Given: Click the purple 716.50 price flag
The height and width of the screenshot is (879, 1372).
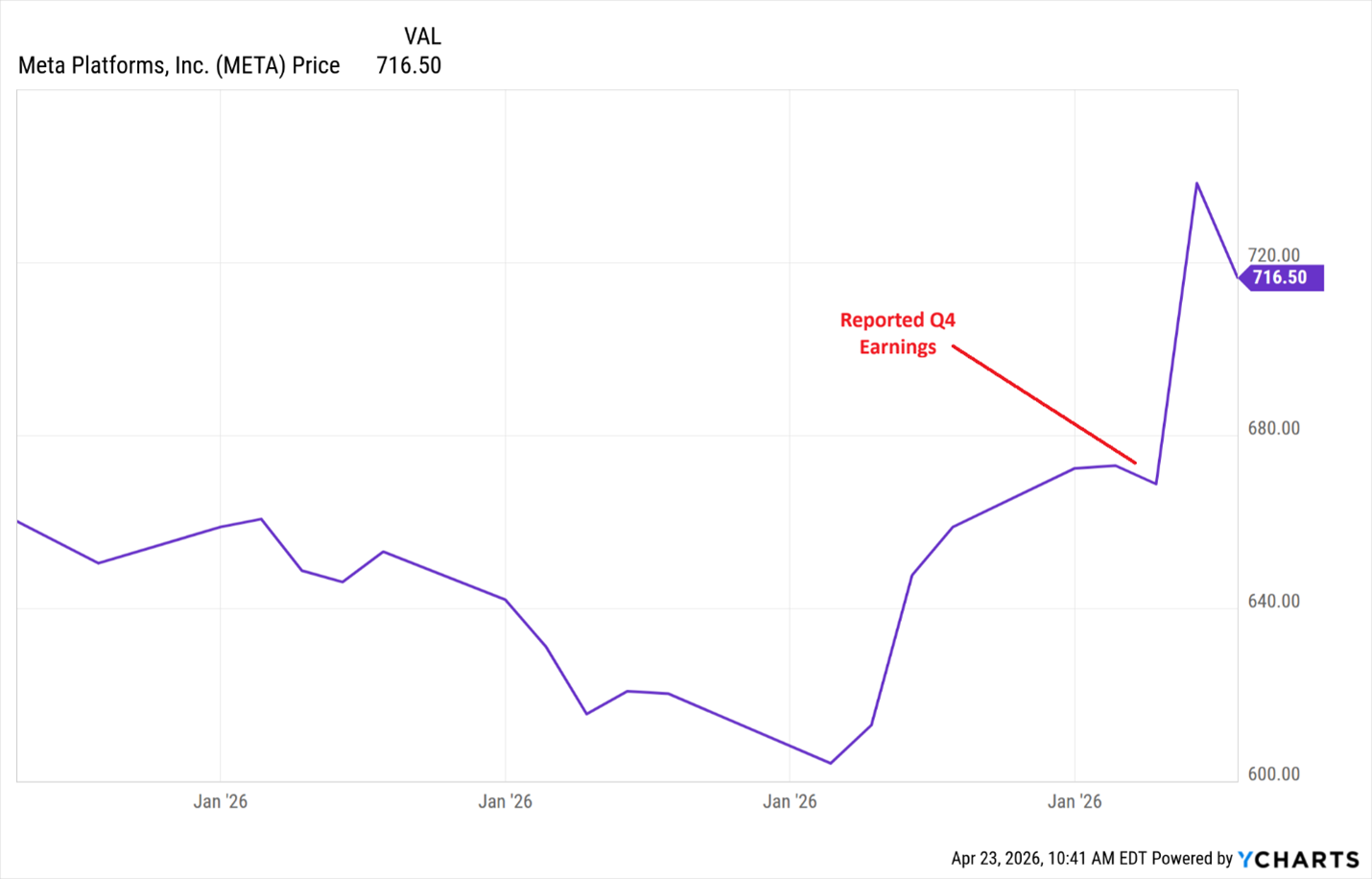Looking at the screenshot, I should 1280,277.
